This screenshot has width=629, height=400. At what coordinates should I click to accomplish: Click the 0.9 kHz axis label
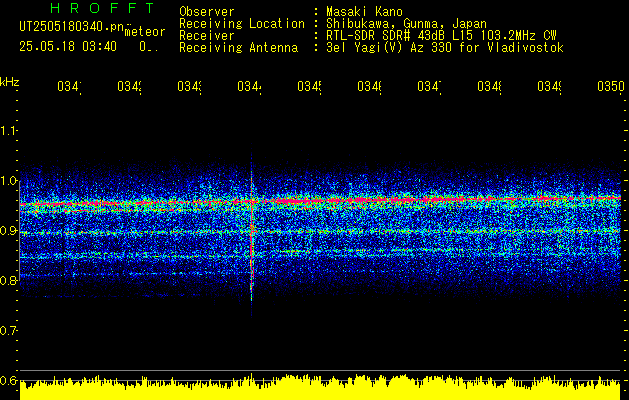click(x=9, y=230)
